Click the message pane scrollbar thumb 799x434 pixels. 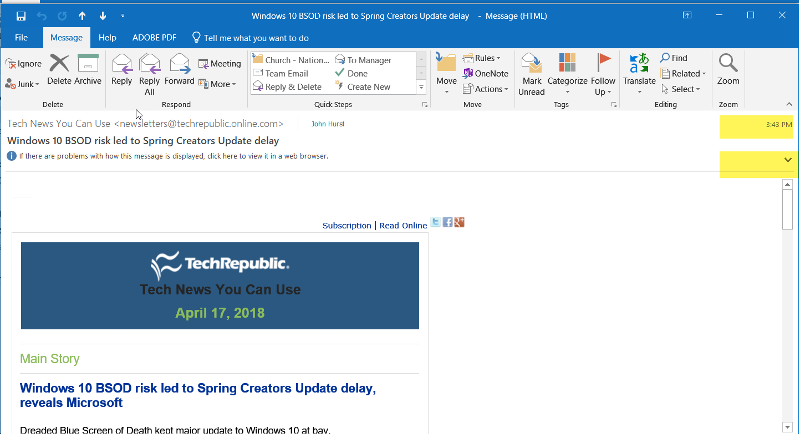(x=787, y=210)
